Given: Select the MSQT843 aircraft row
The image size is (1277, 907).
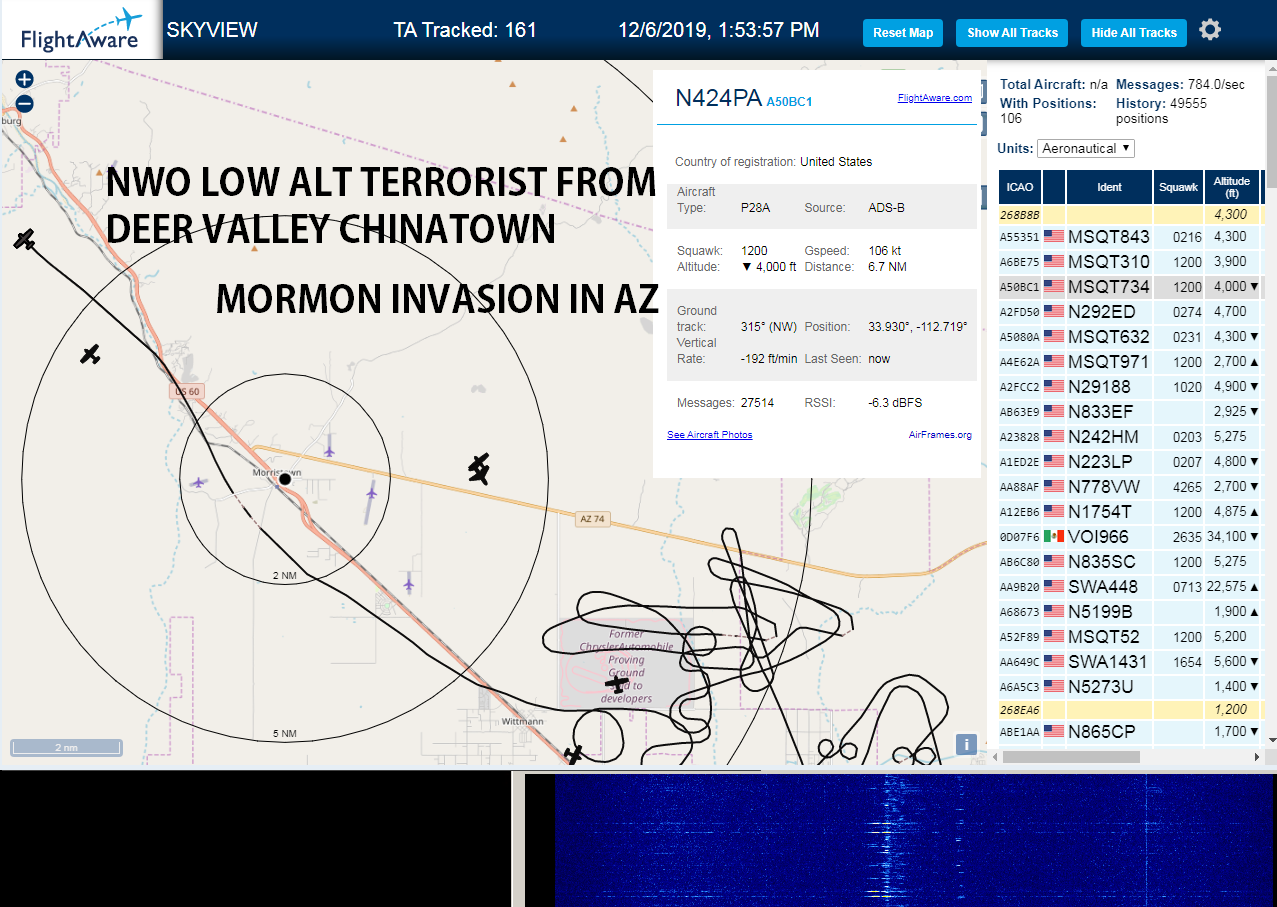Looking at the screenshot, I should [1130, 237].
